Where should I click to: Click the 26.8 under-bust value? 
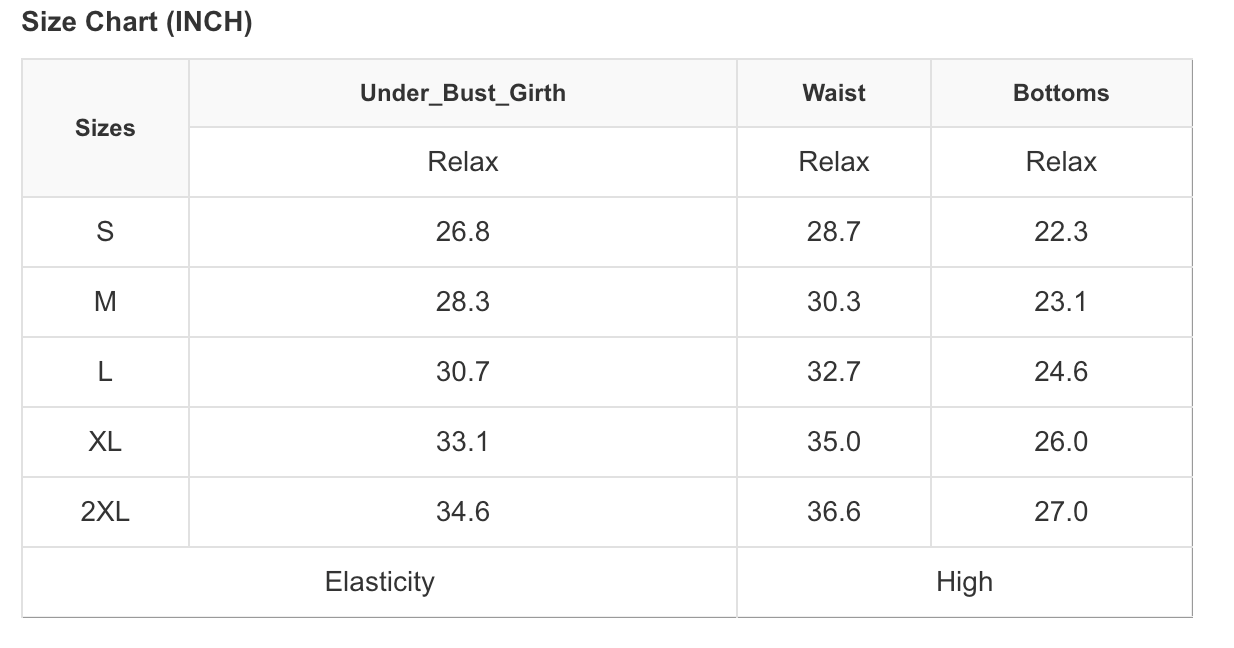tap(462, 232)
